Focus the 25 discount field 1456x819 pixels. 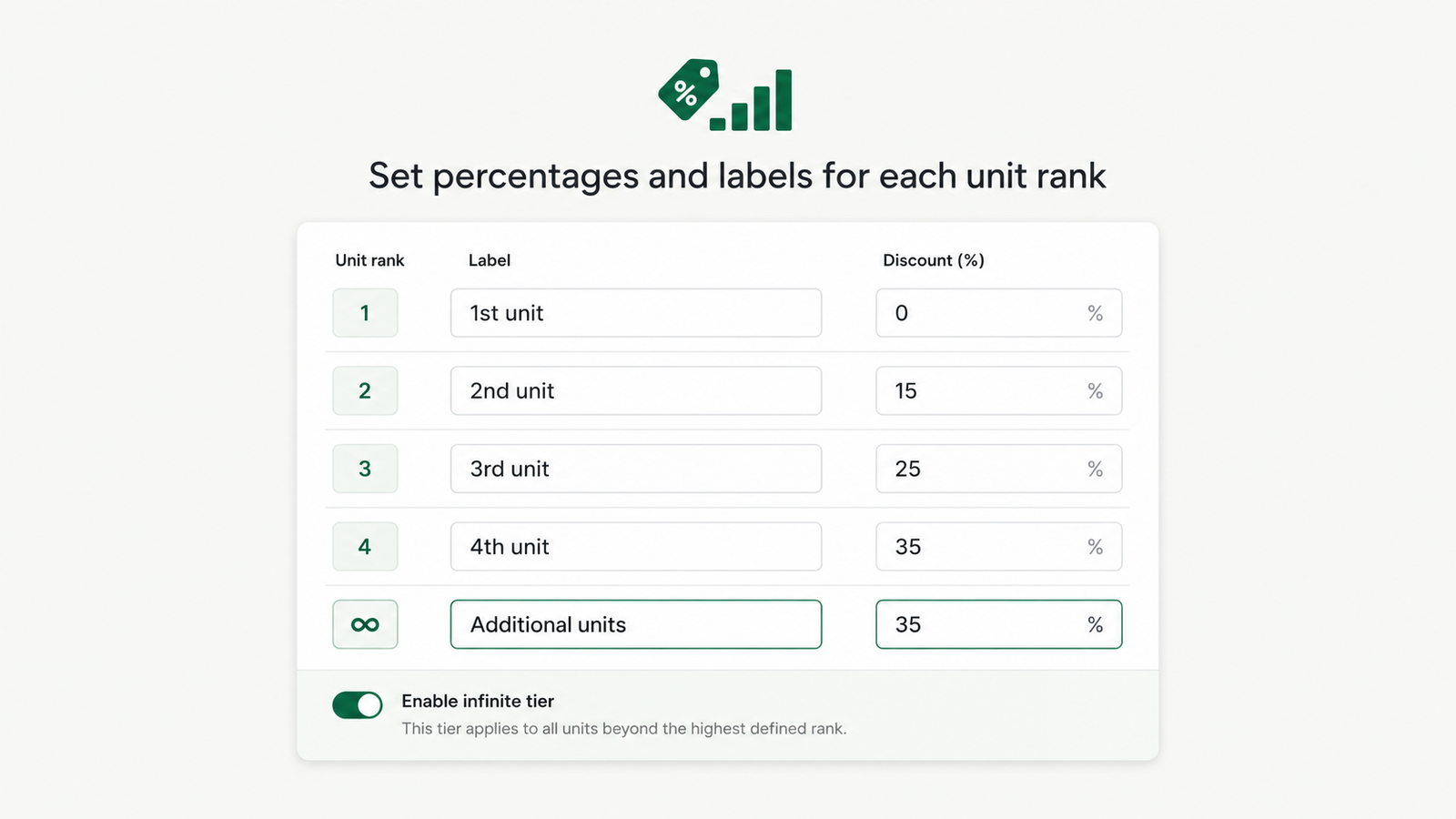pos(999,469)
